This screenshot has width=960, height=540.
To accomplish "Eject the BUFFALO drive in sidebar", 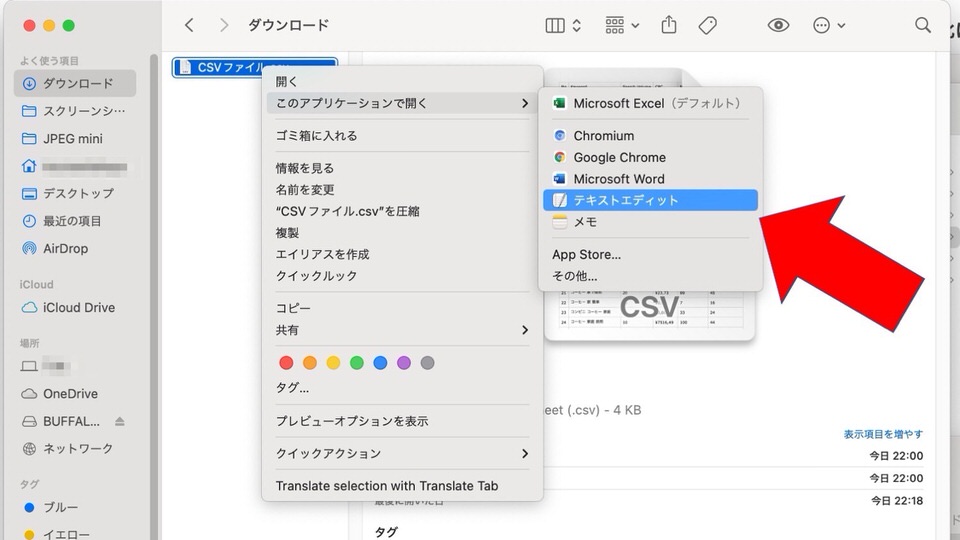I will [121, 421].
